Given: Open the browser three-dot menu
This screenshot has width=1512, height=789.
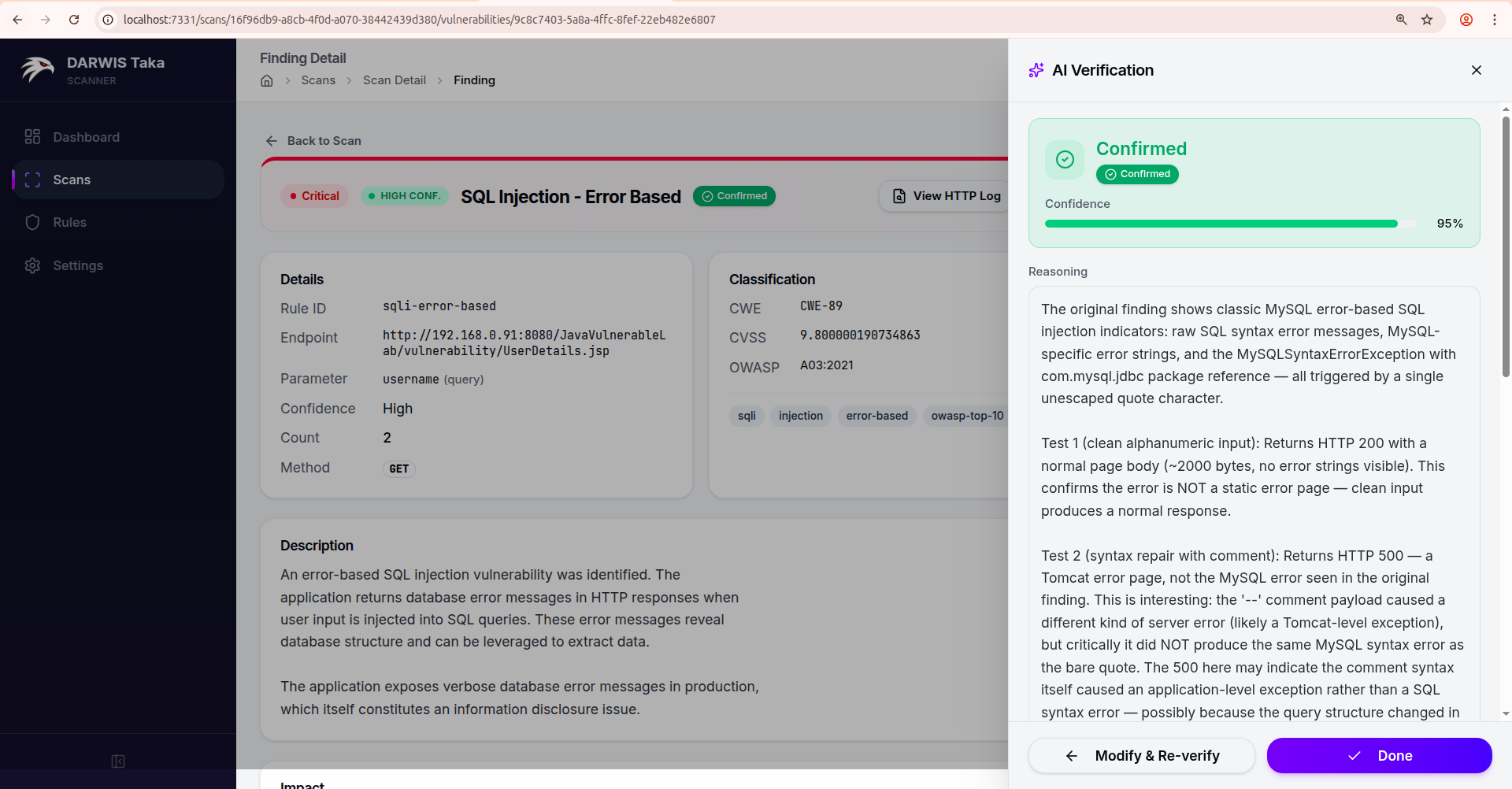Looking at the screenshot, I should point(1495,20).
